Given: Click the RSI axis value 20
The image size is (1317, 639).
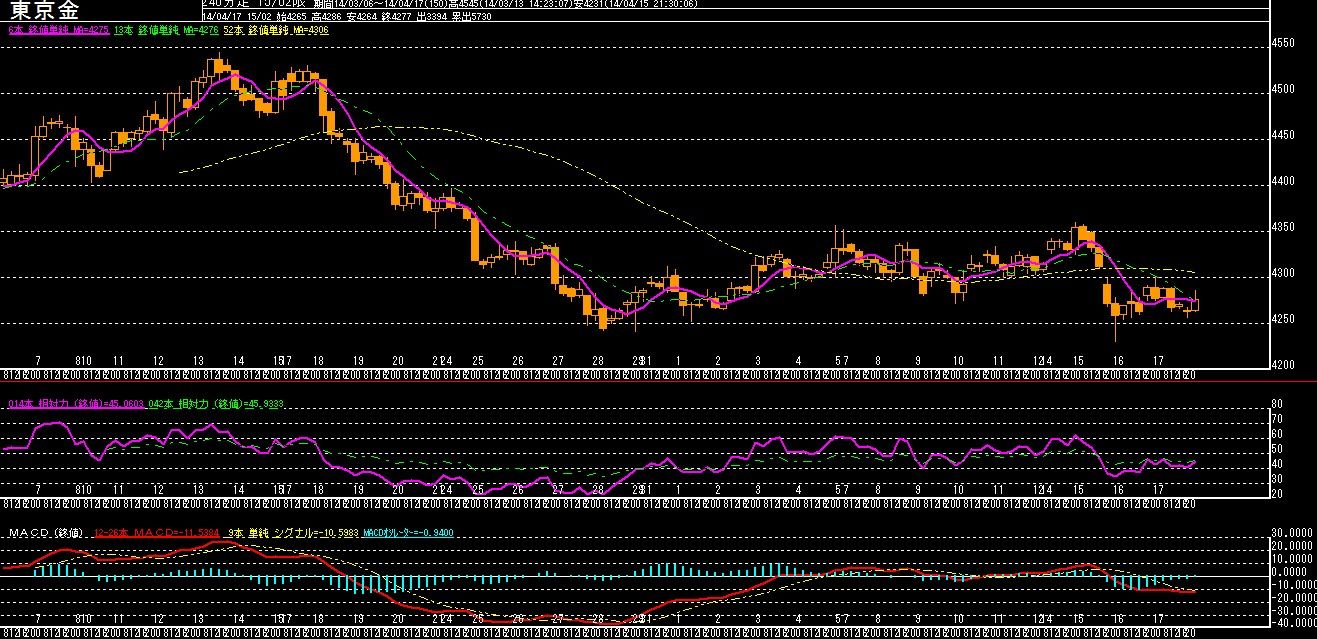Looking at the screenshot, I should (1277, 493).
